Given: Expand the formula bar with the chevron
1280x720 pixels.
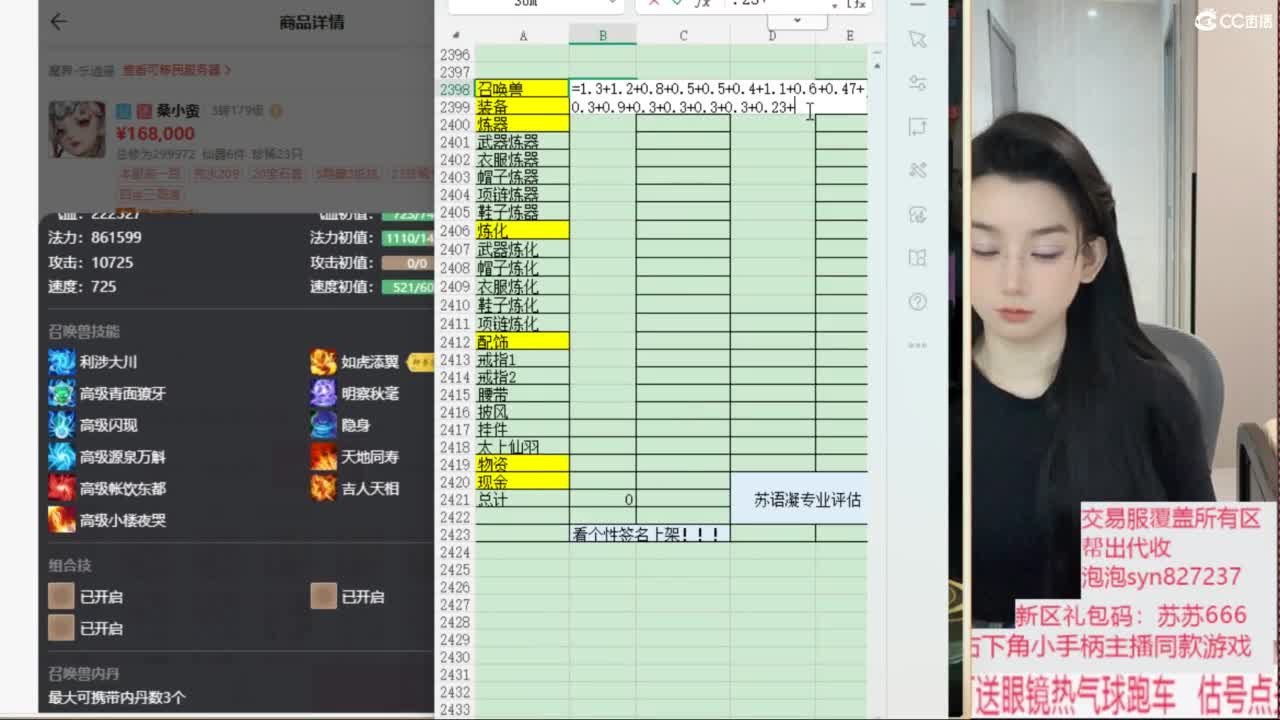Looking at the screenshot, I should (797, 20).
